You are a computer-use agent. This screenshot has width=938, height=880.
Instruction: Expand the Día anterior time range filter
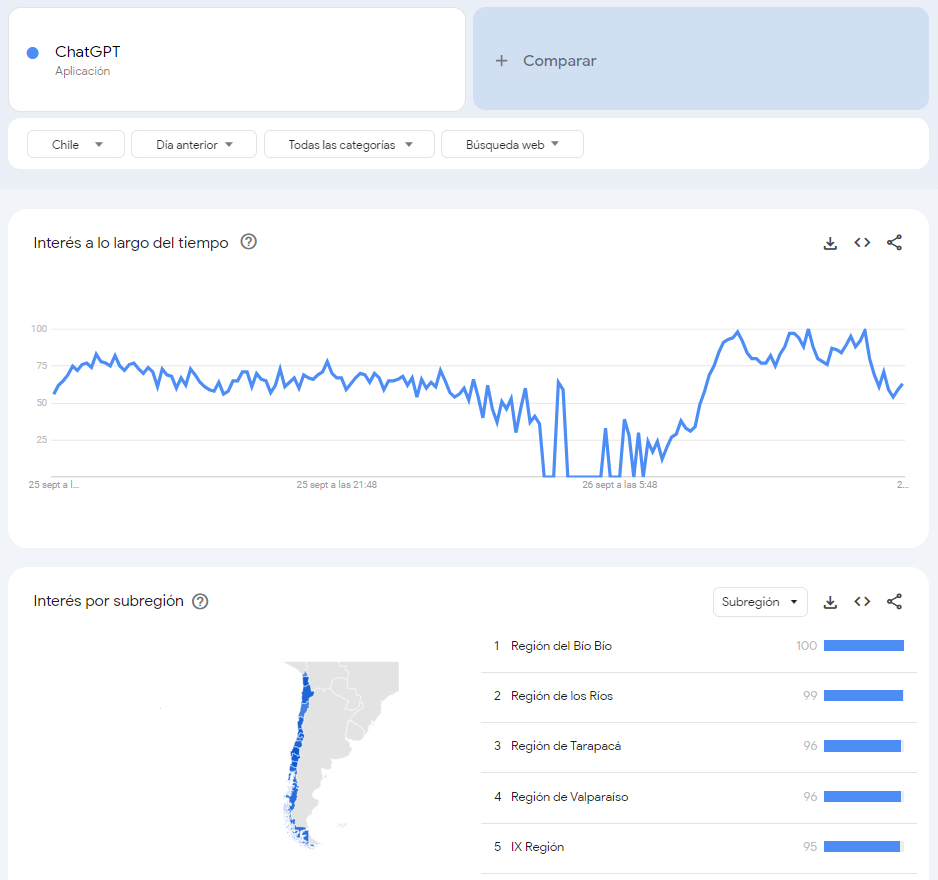[194, 145]
